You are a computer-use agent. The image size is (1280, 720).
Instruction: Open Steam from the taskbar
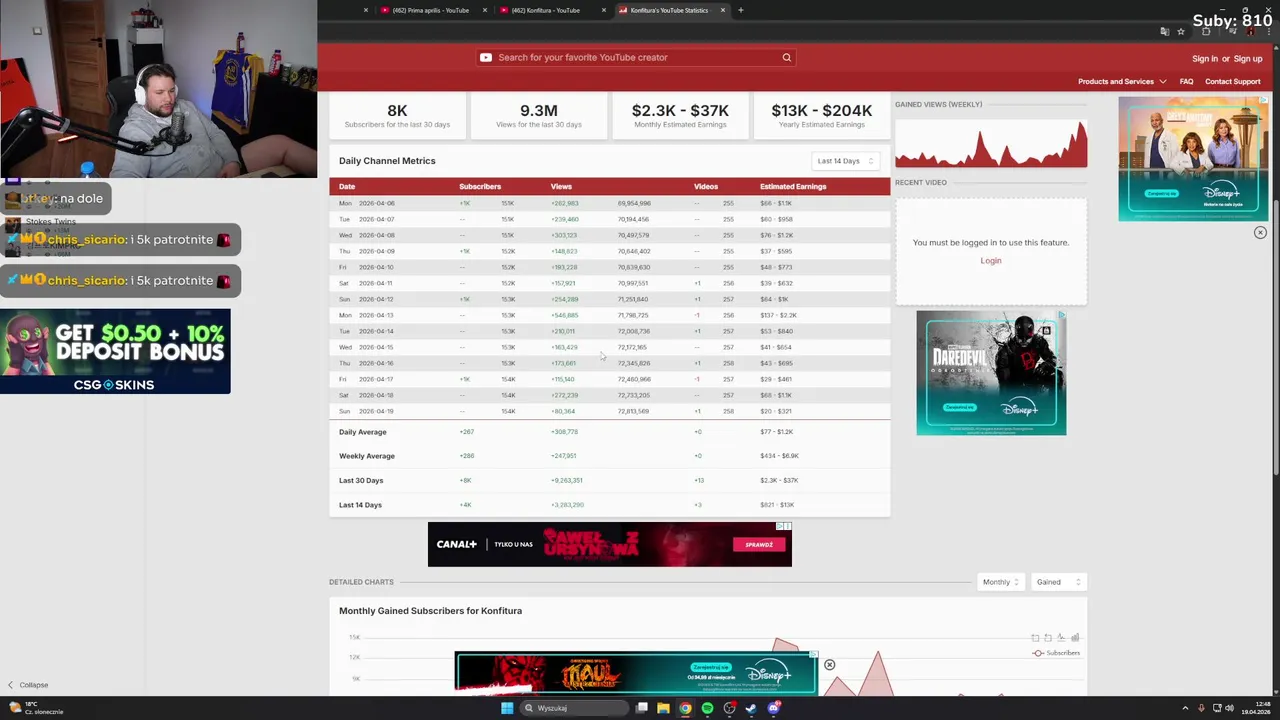(751, 708)
